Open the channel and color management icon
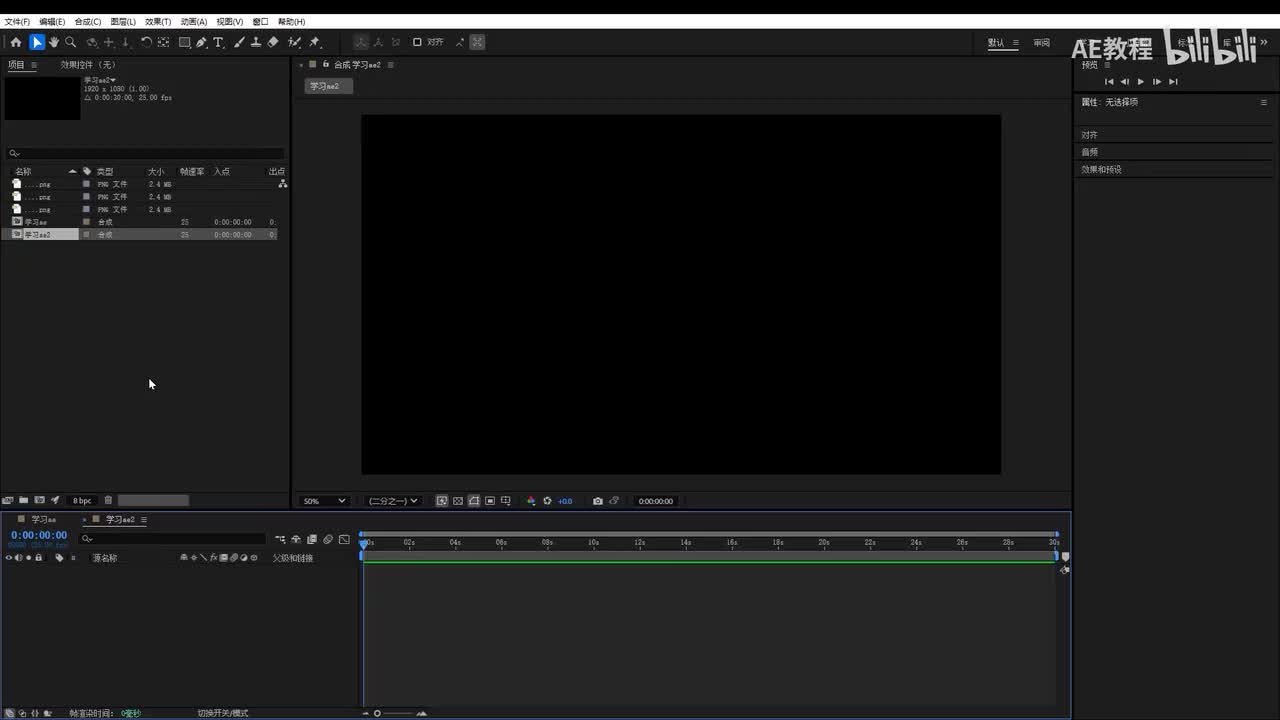 tap(531, 501)
